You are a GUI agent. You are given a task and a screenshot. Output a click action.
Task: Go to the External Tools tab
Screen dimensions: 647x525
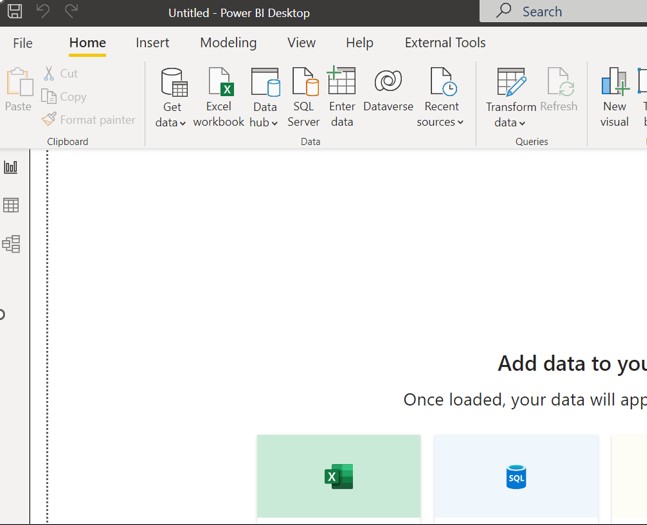445,43
